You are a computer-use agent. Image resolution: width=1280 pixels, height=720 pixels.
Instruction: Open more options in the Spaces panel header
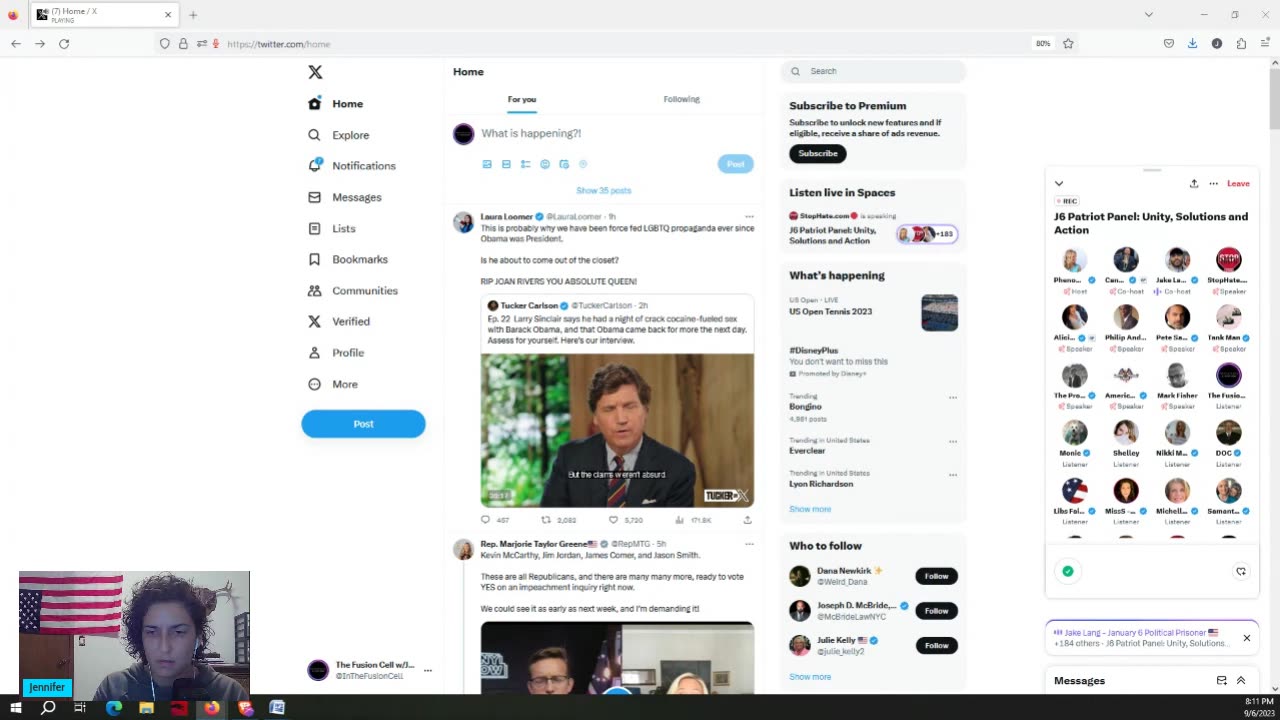coord(1213,184)
